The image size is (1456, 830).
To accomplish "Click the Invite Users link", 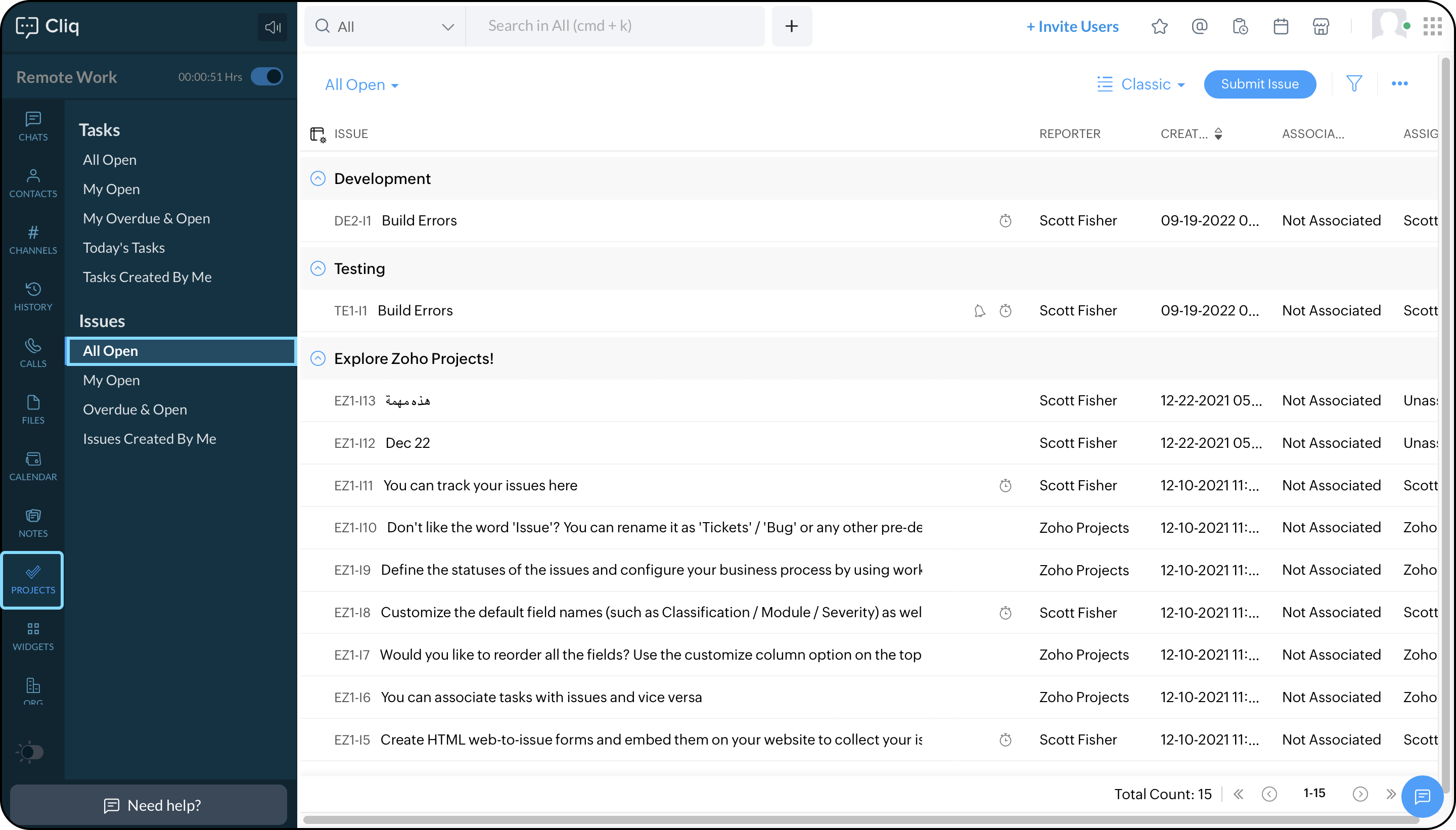I will click(1072, 26).
